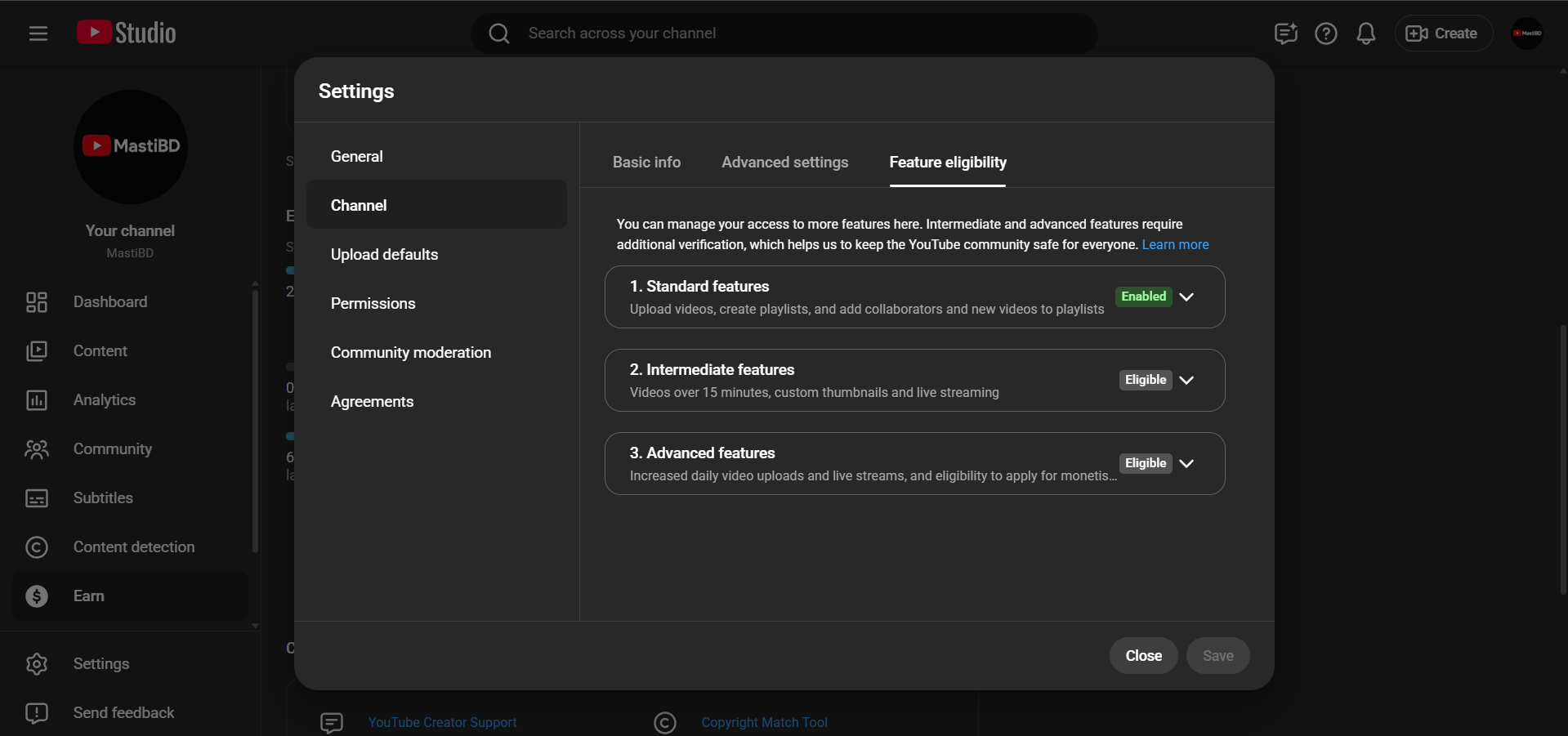Select the Earn dollar icon
The height and width of the screenshot is (736, 1568).
pyautogui.click(x=37, y=596)
